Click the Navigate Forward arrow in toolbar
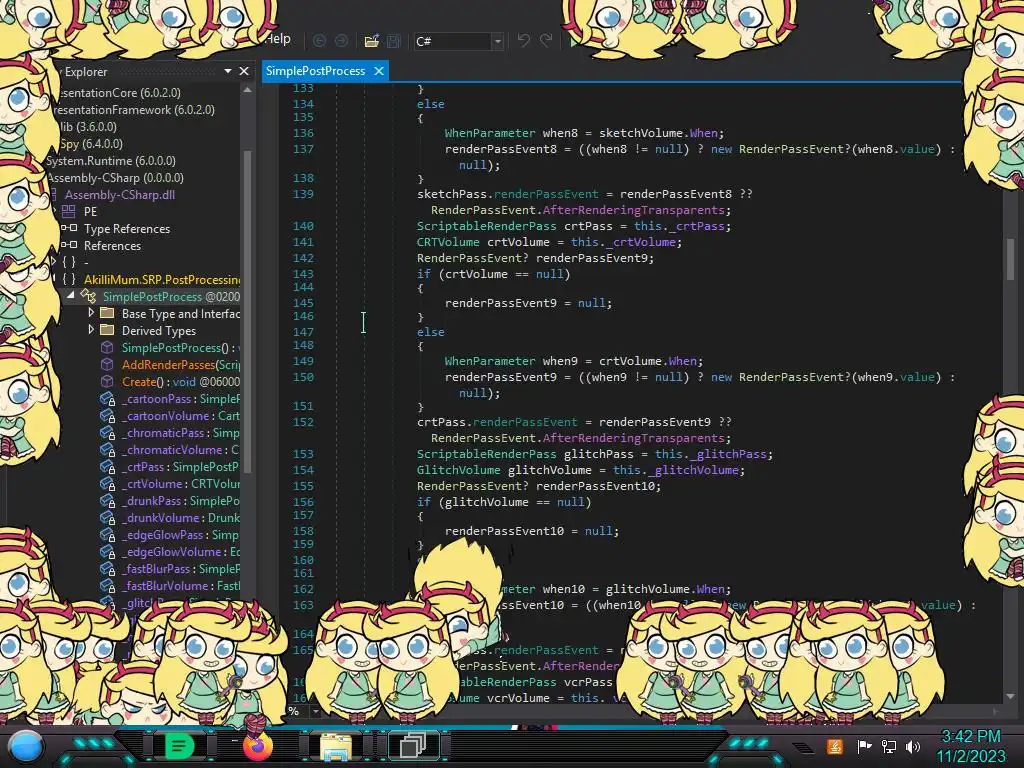This screenshot has height=768, width=1024. (342, 41)
